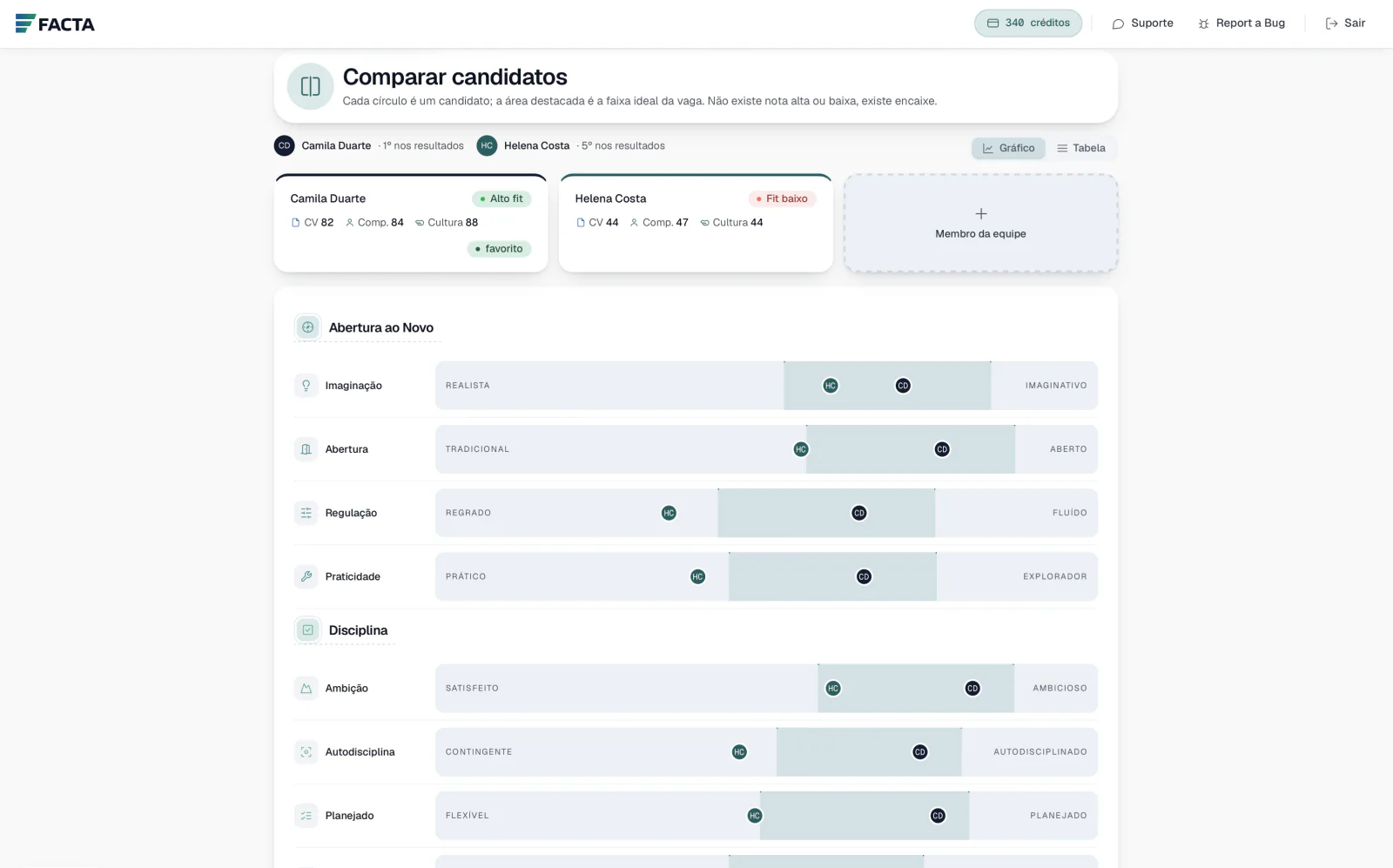Click the CD marker on Abertura scale
This screenshot has width=1393, height=868.
942,449
